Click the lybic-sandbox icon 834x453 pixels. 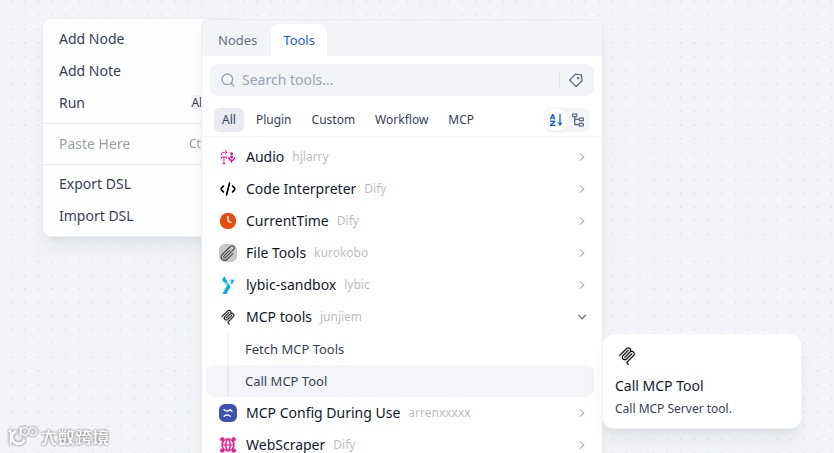coord(228,285)
